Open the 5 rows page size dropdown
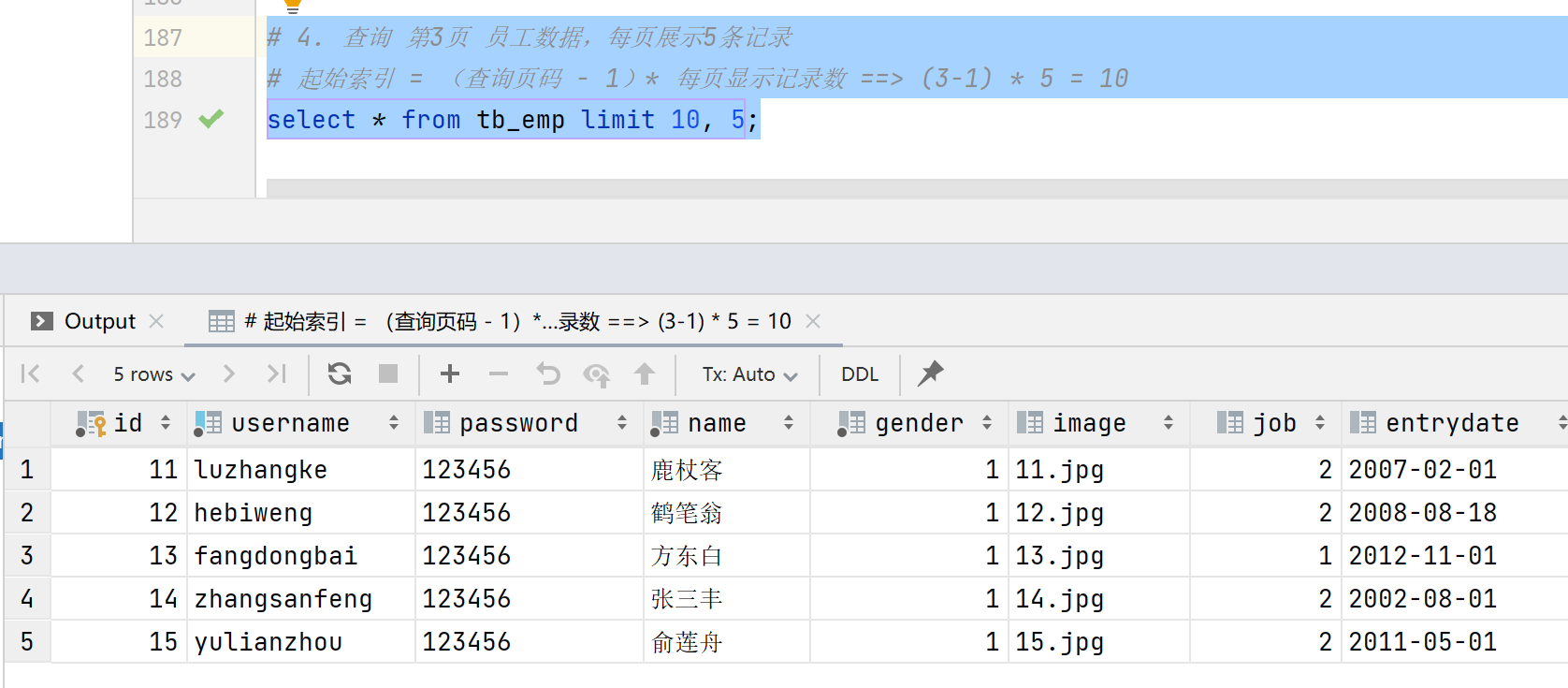 154,374
